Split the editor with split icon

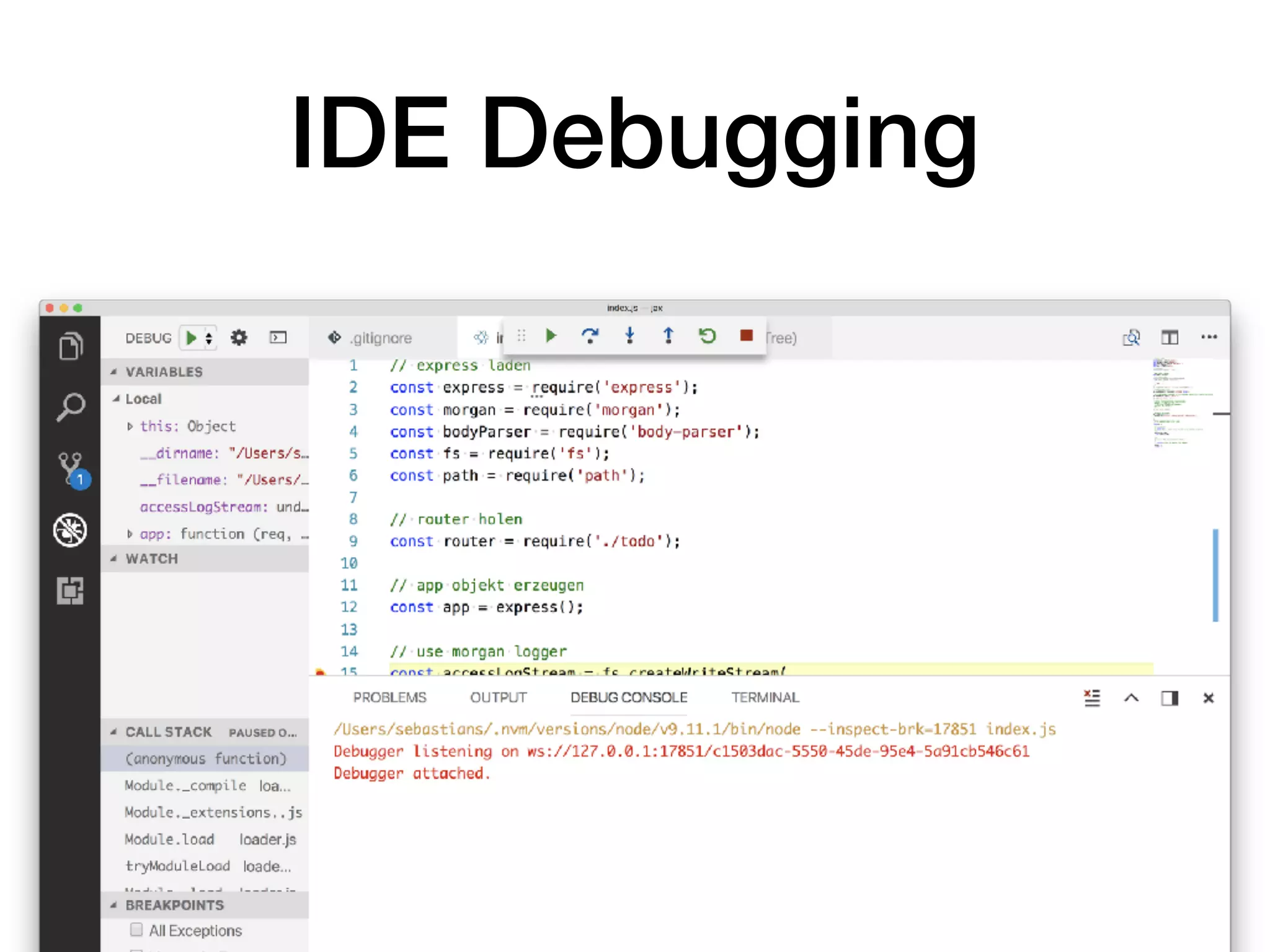[1170, 338]
